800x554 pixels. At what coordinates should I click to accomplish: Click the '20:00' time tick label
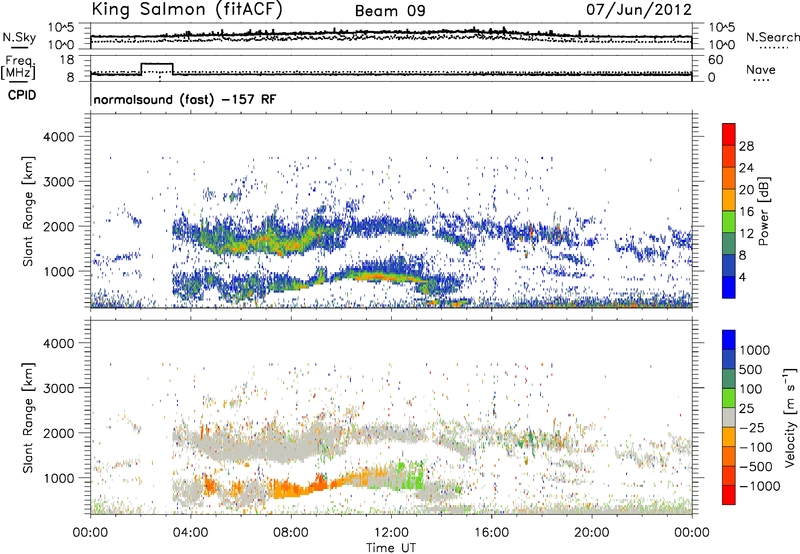591,533
